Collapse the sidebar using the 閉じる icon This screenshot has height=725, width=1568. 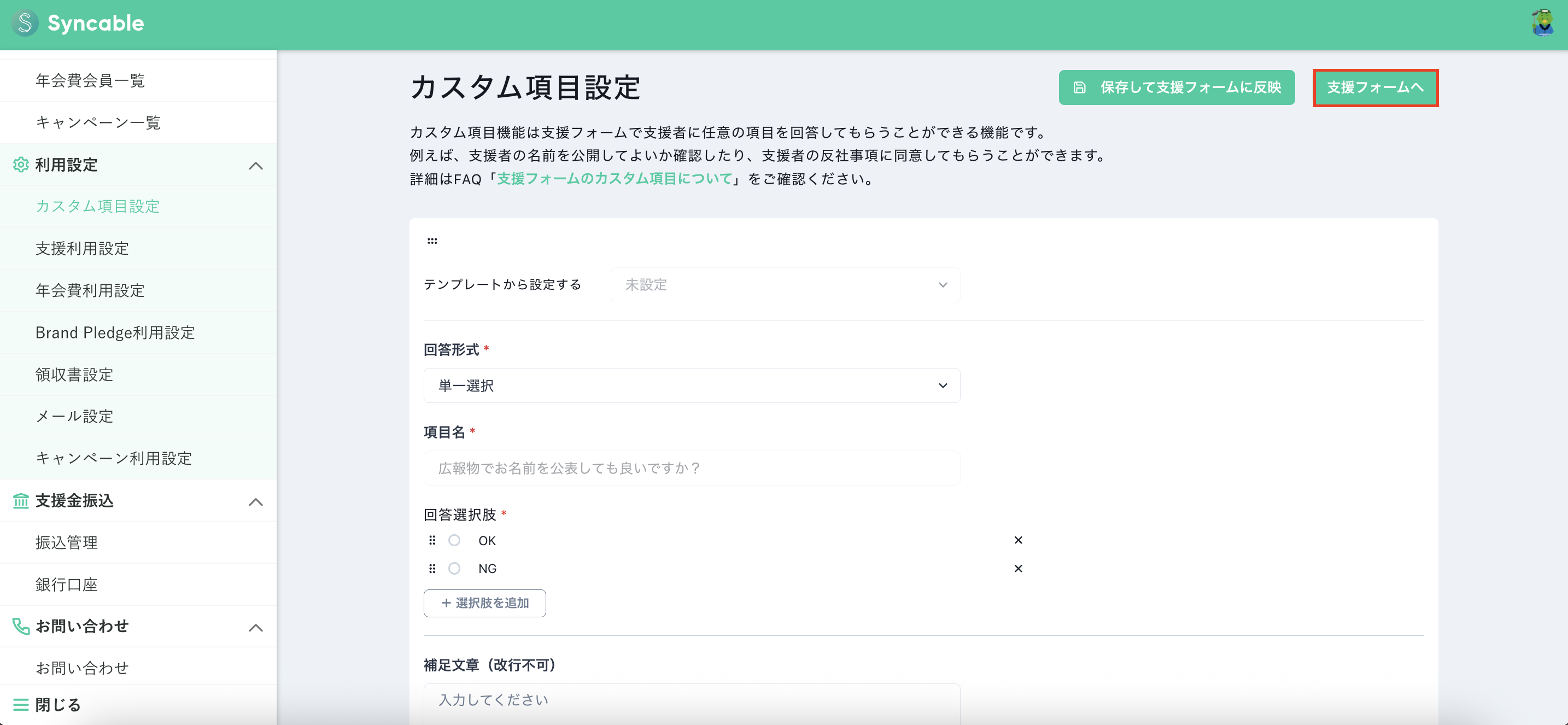tap(20, 704)
